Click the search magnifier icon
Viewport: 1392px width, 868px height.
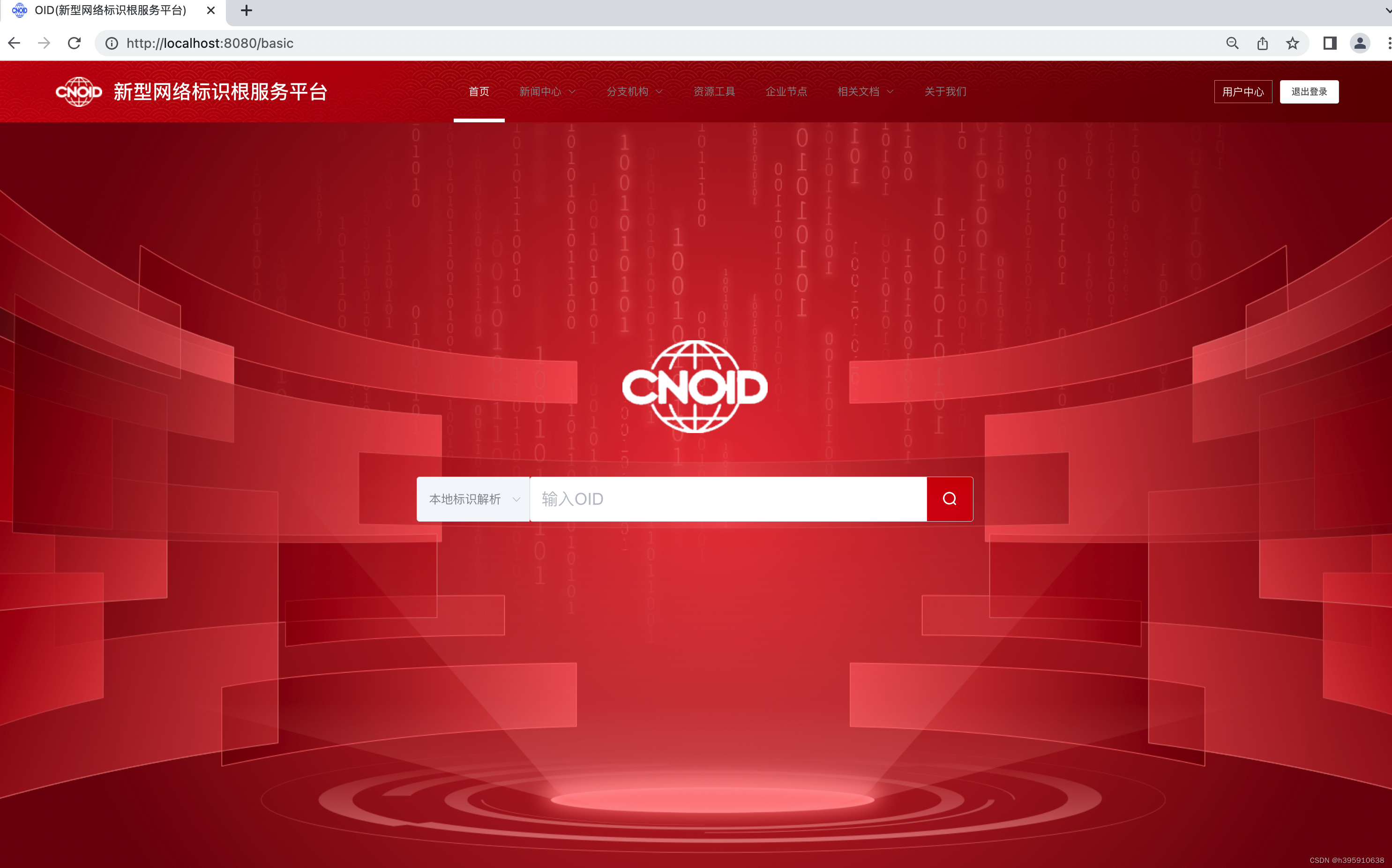(x=949, y=498)
